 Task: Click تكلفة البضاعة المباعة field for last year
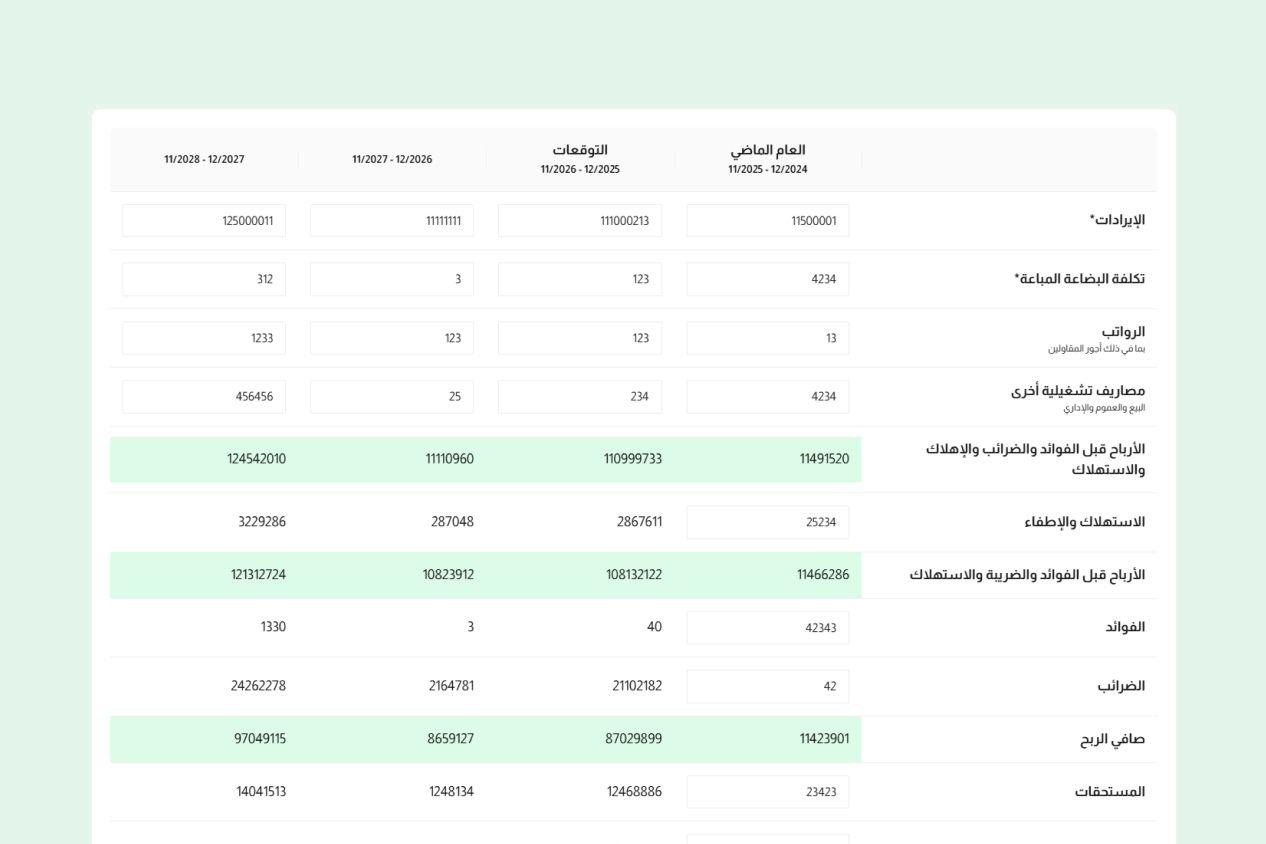[x=767, y=279]
